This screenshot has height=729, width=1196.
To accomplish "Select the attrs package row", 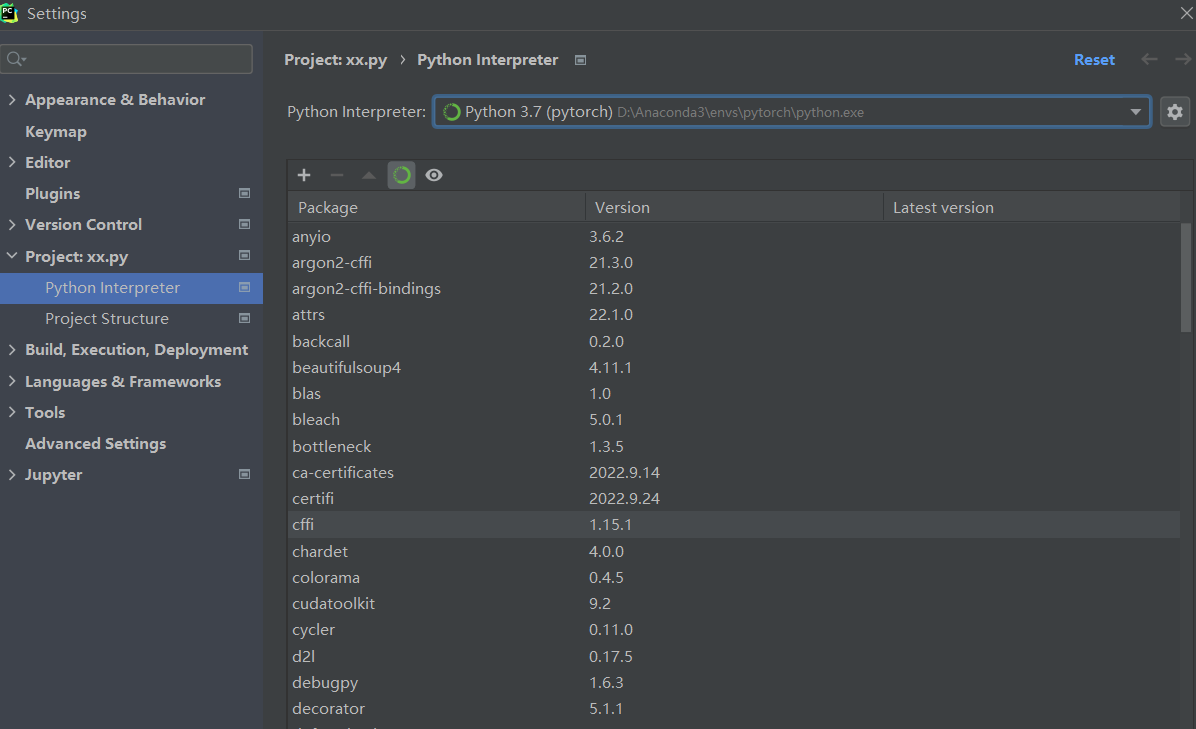I will coord(734,314).
